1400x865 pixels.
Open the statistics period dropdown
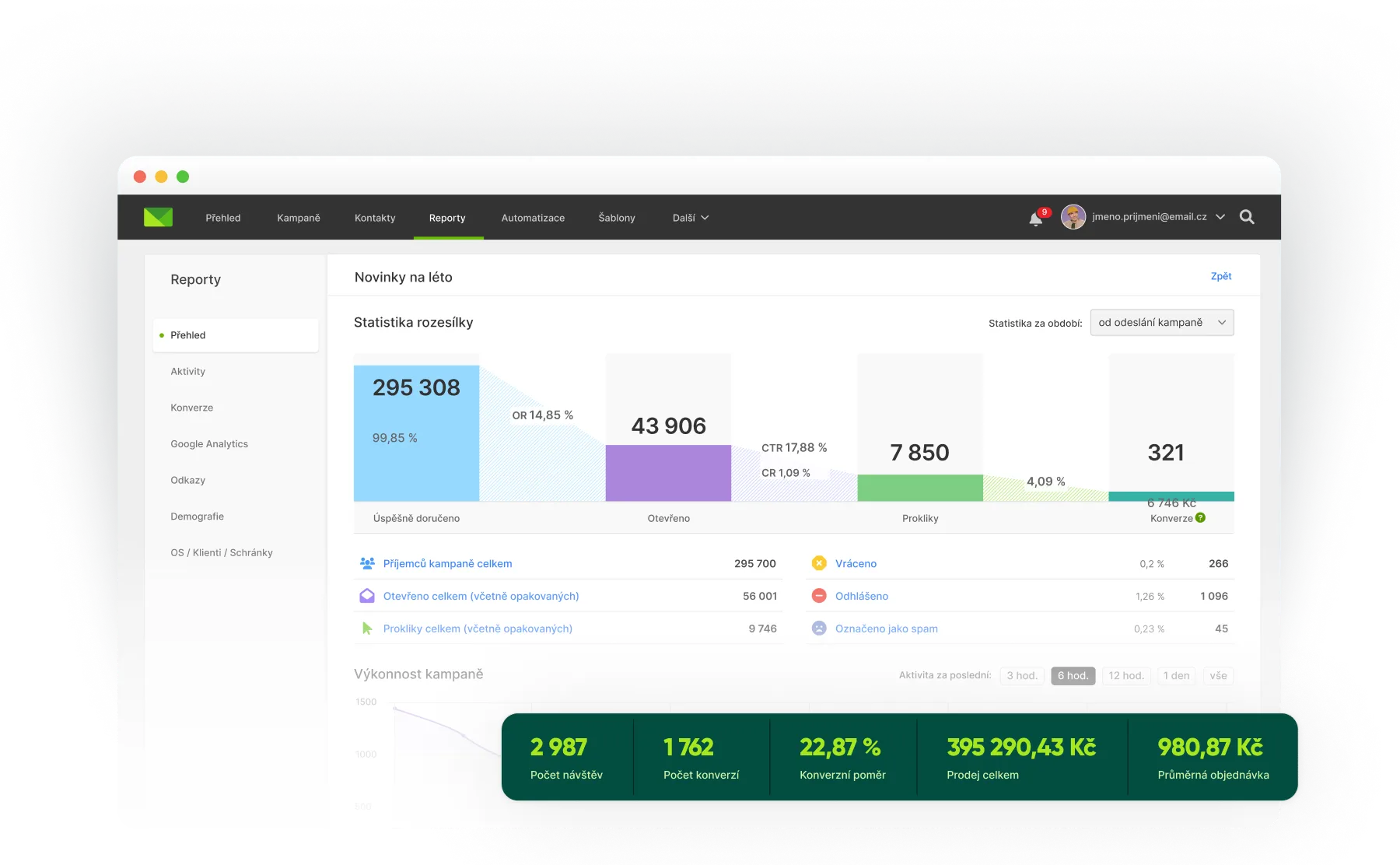(x=1162, y=323)
